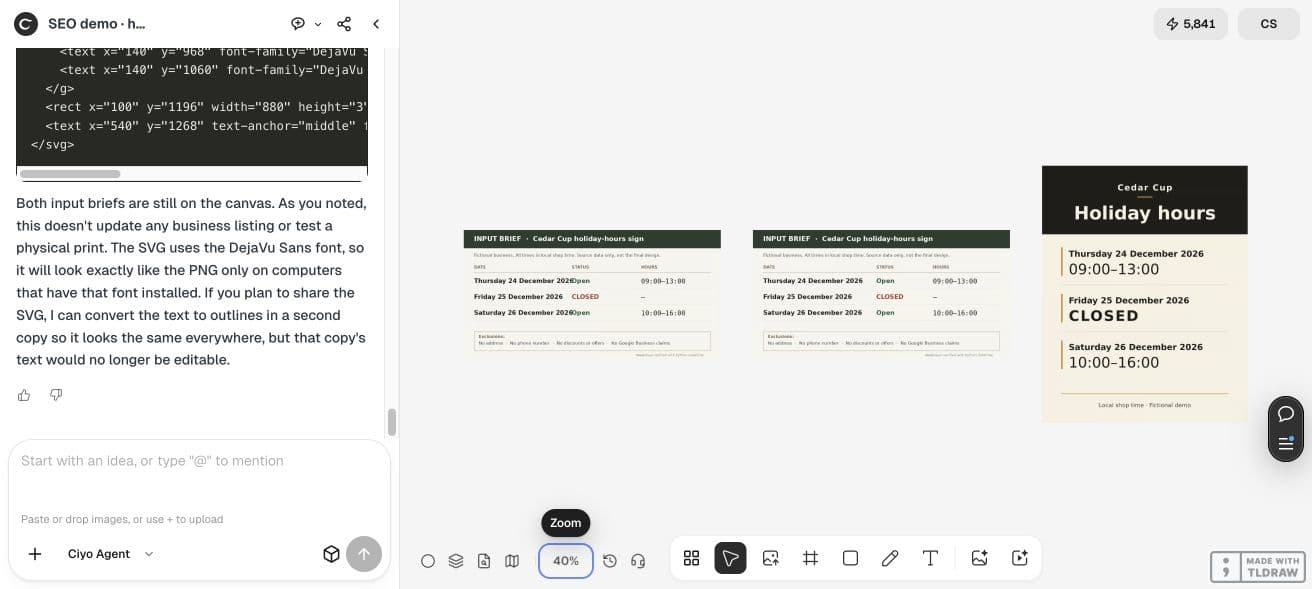Open the four-squares grid tool

click(691, 558)
